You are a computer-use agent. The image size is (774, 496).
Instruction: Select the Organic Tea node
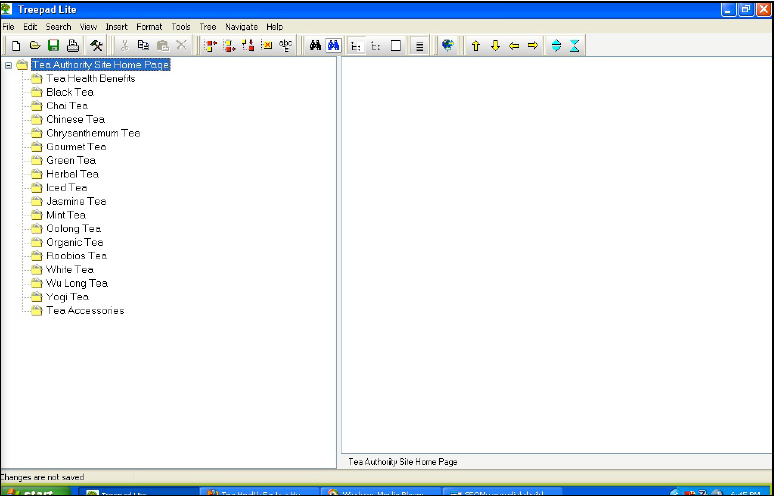click(x=75, y=242)
